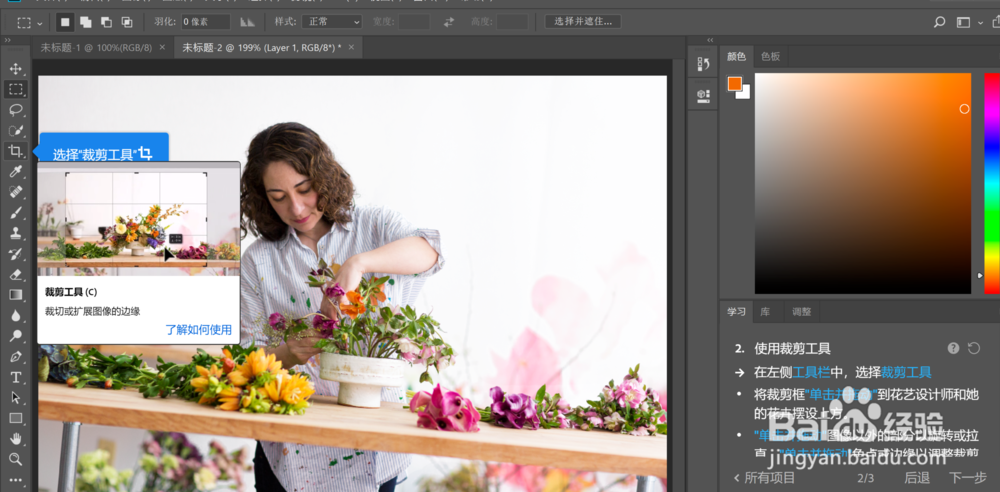The height and width of the screenshot is (492, 1000).
Task: Click the 裁剪工具 link in instructions
Action: (x=906, y=372)
